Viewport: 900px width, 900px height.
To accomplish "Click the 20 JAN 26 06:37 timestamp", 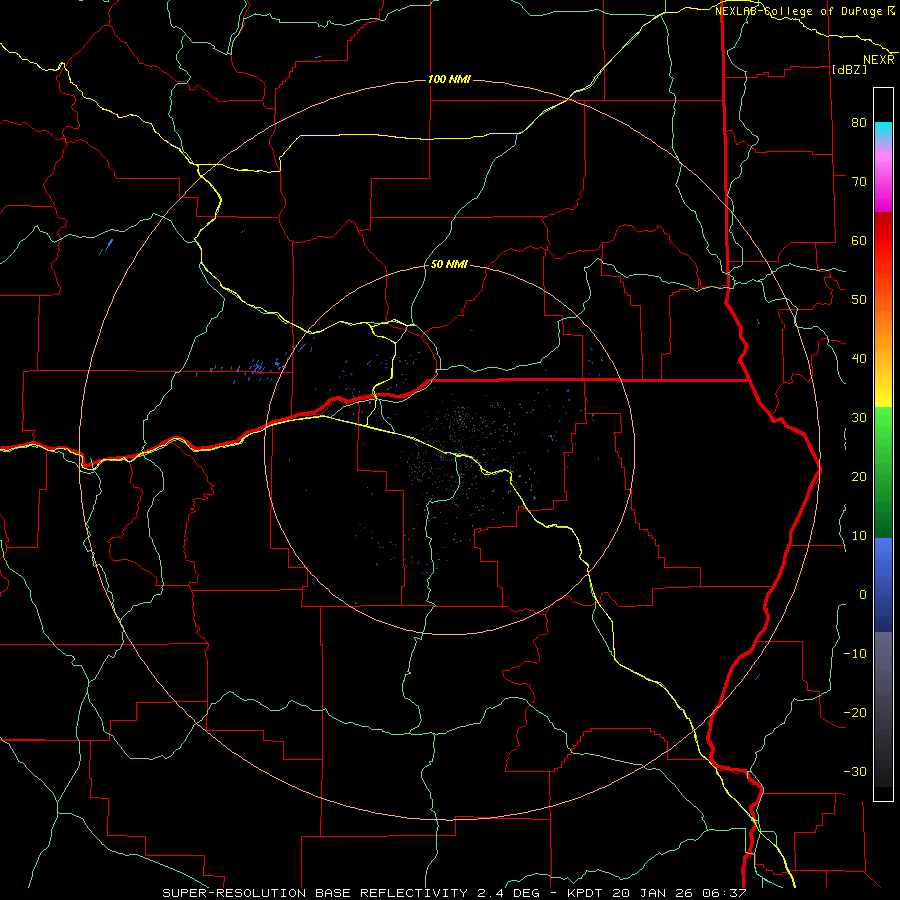I will pyautogui.click(x=680, y=893).
